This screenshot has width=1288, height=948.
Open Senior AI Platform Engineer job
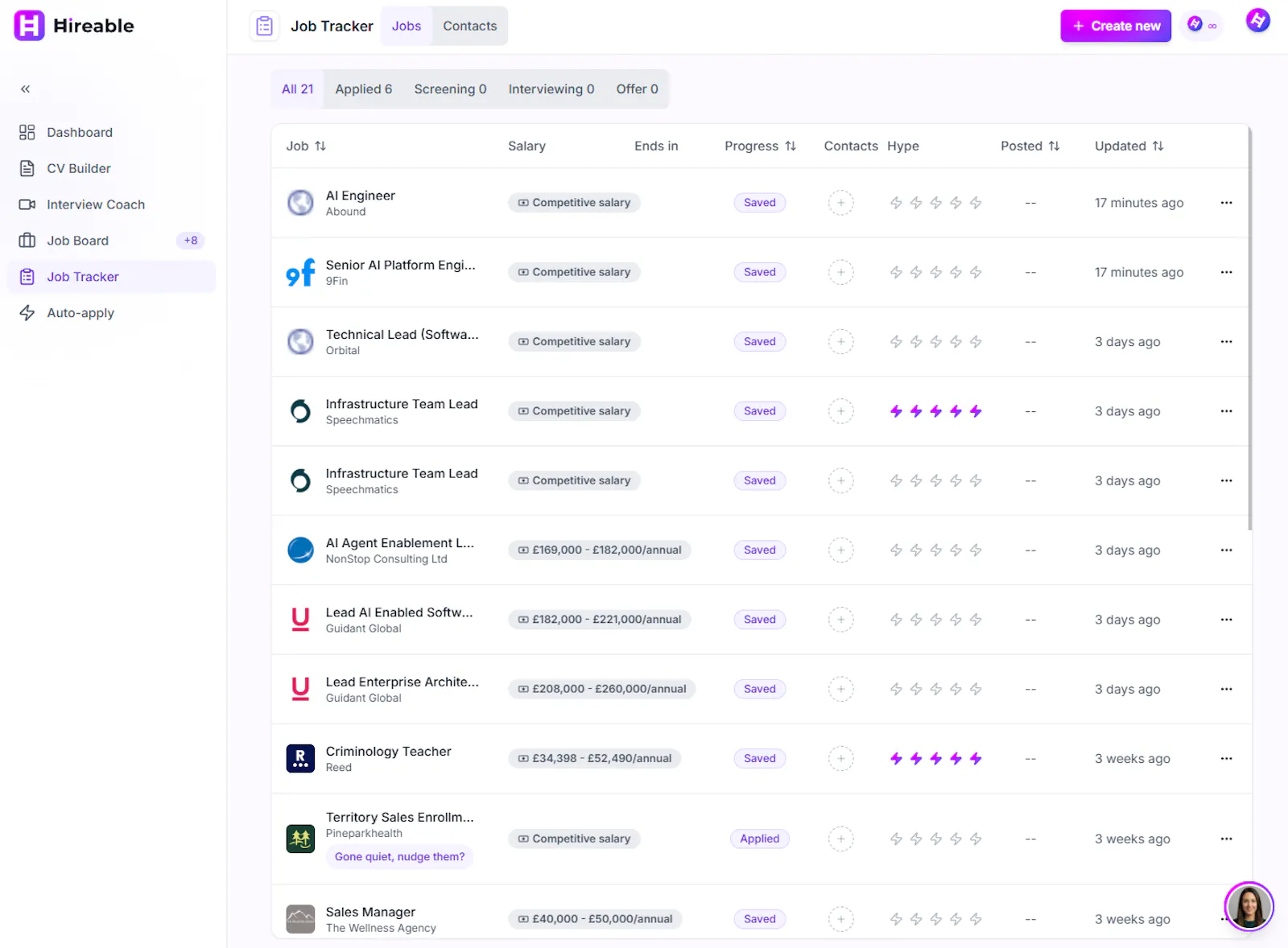click(x=401, y=265)
